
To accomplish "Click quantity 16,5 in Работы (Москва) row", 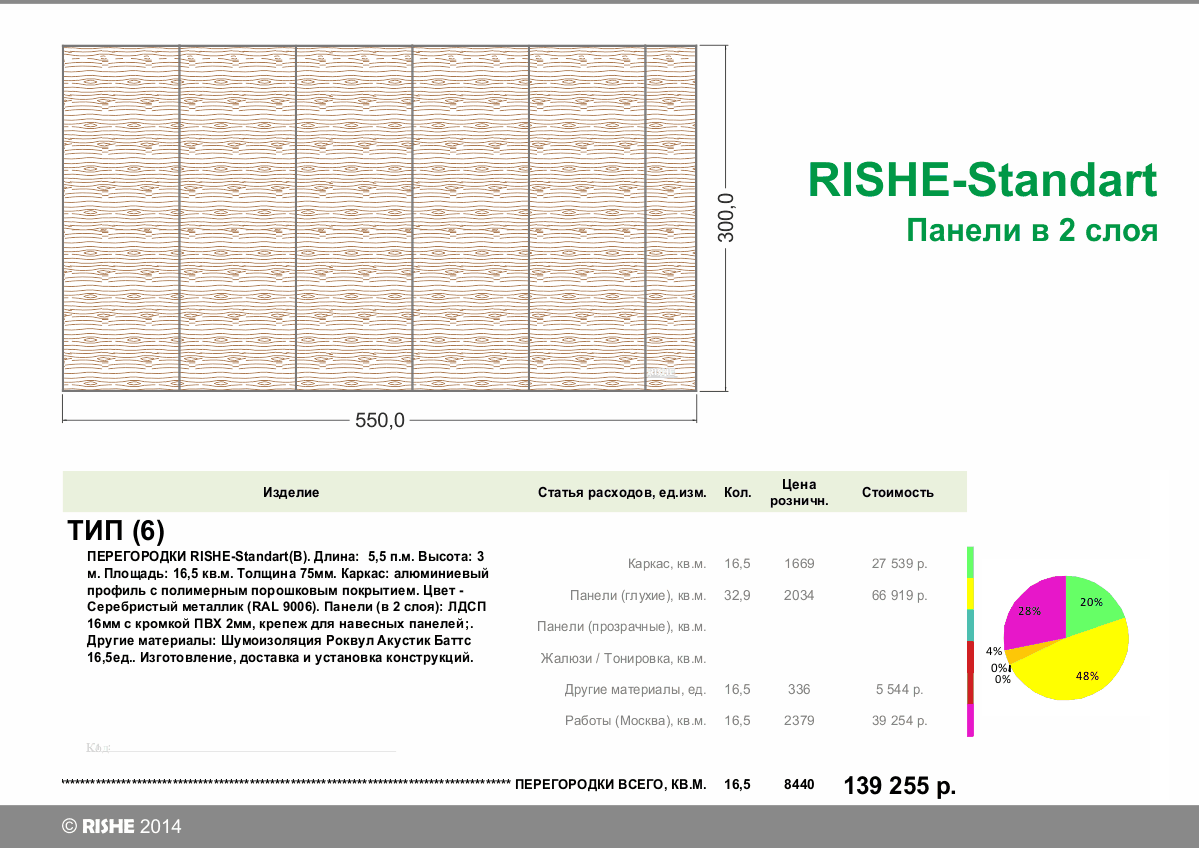I will click(x=737, y=720).
